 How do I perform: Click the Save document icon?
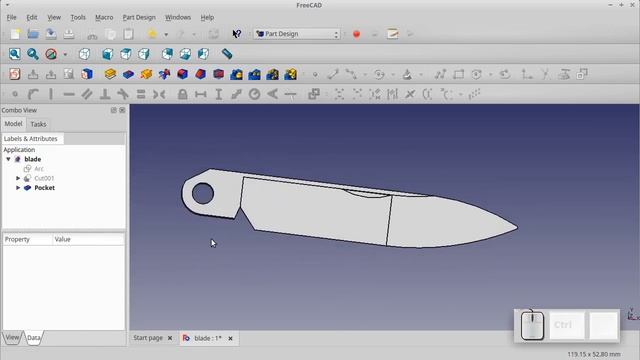(51, 34)
